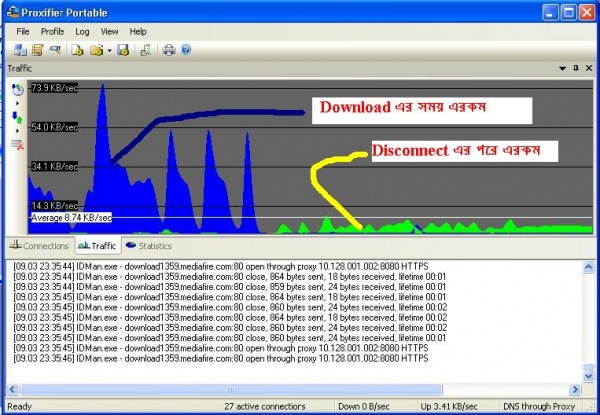Open the Help menu

coord(138,32)
